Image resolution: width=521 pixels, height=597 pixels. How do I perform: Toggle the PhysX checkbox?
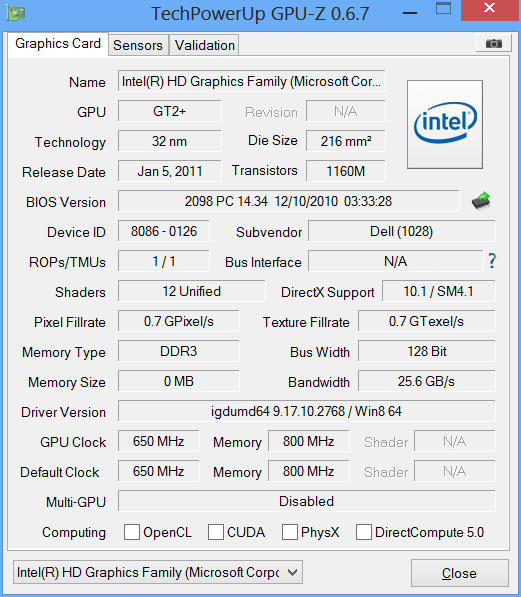click(x=289, y=532)
